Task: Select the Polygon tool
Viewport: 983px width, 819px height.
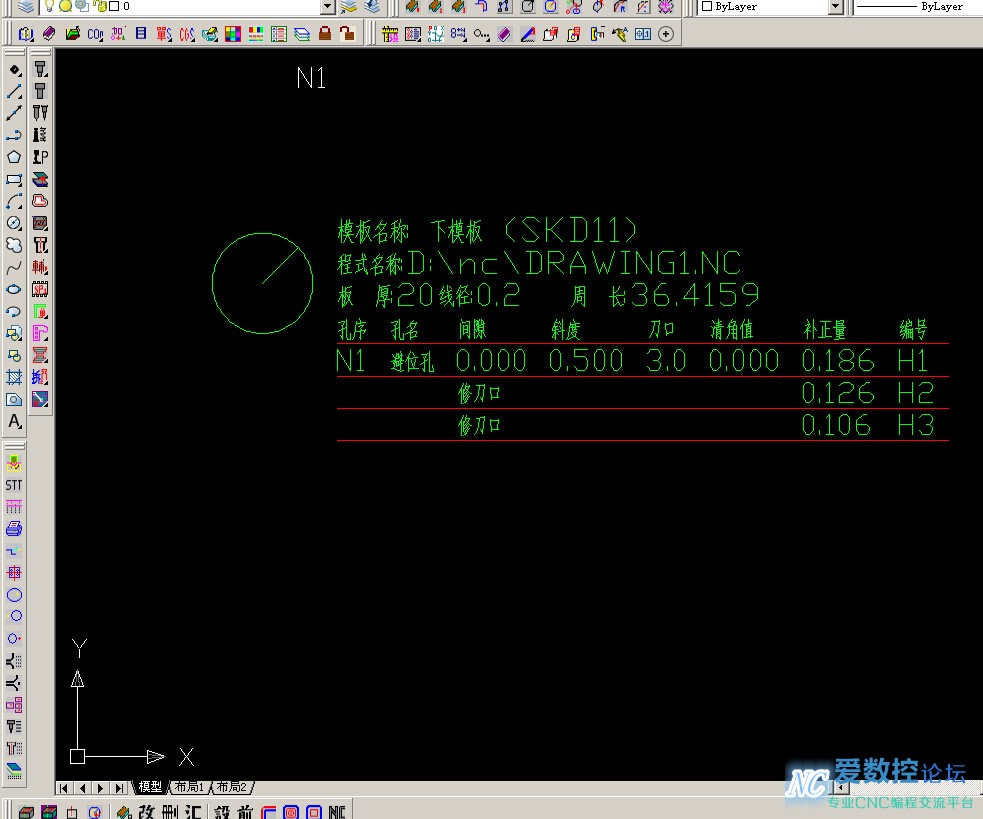Action: [x=14, y=157]
